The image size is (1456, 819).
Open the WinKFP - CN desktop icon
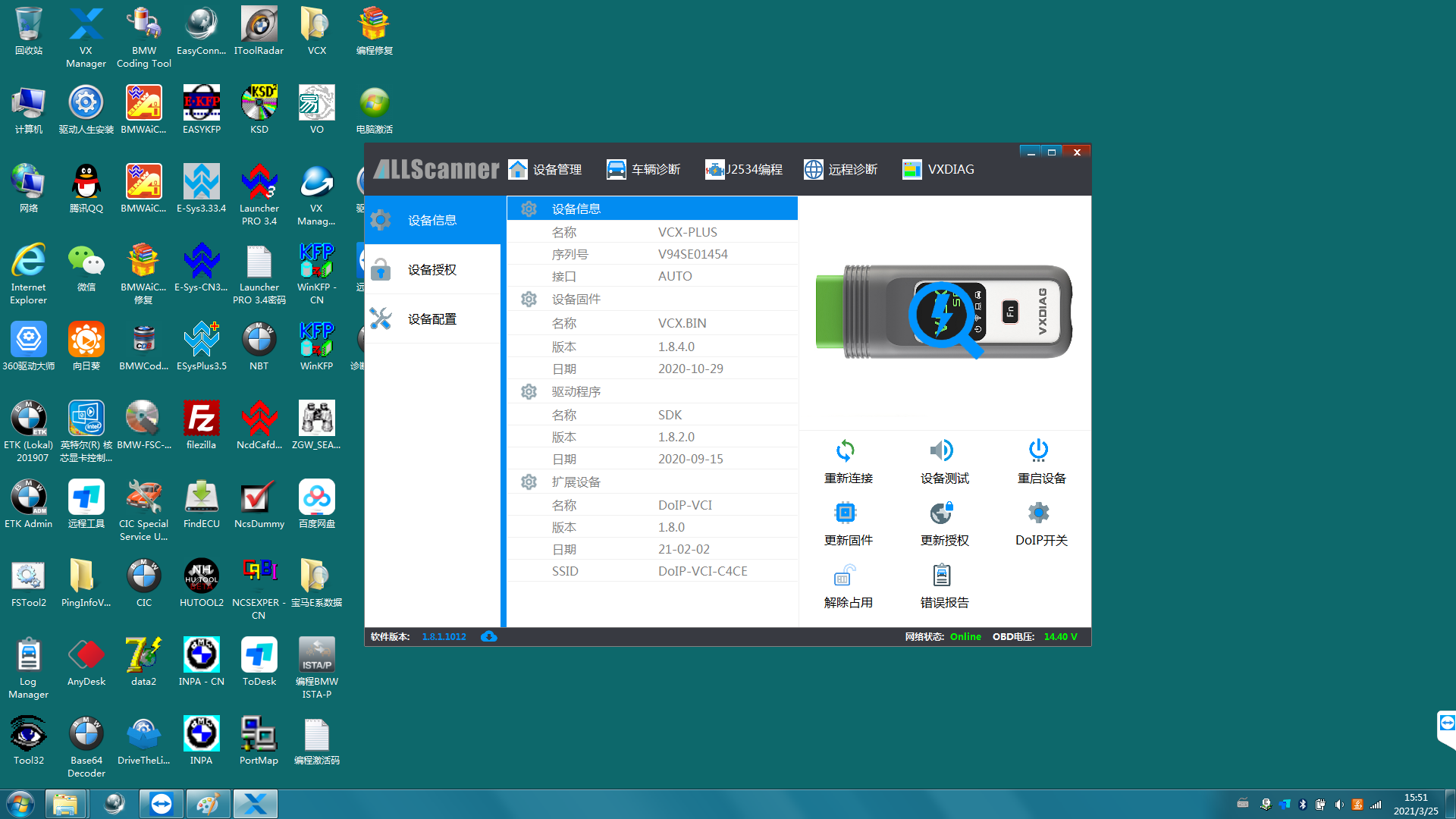[x=316, y=274]
